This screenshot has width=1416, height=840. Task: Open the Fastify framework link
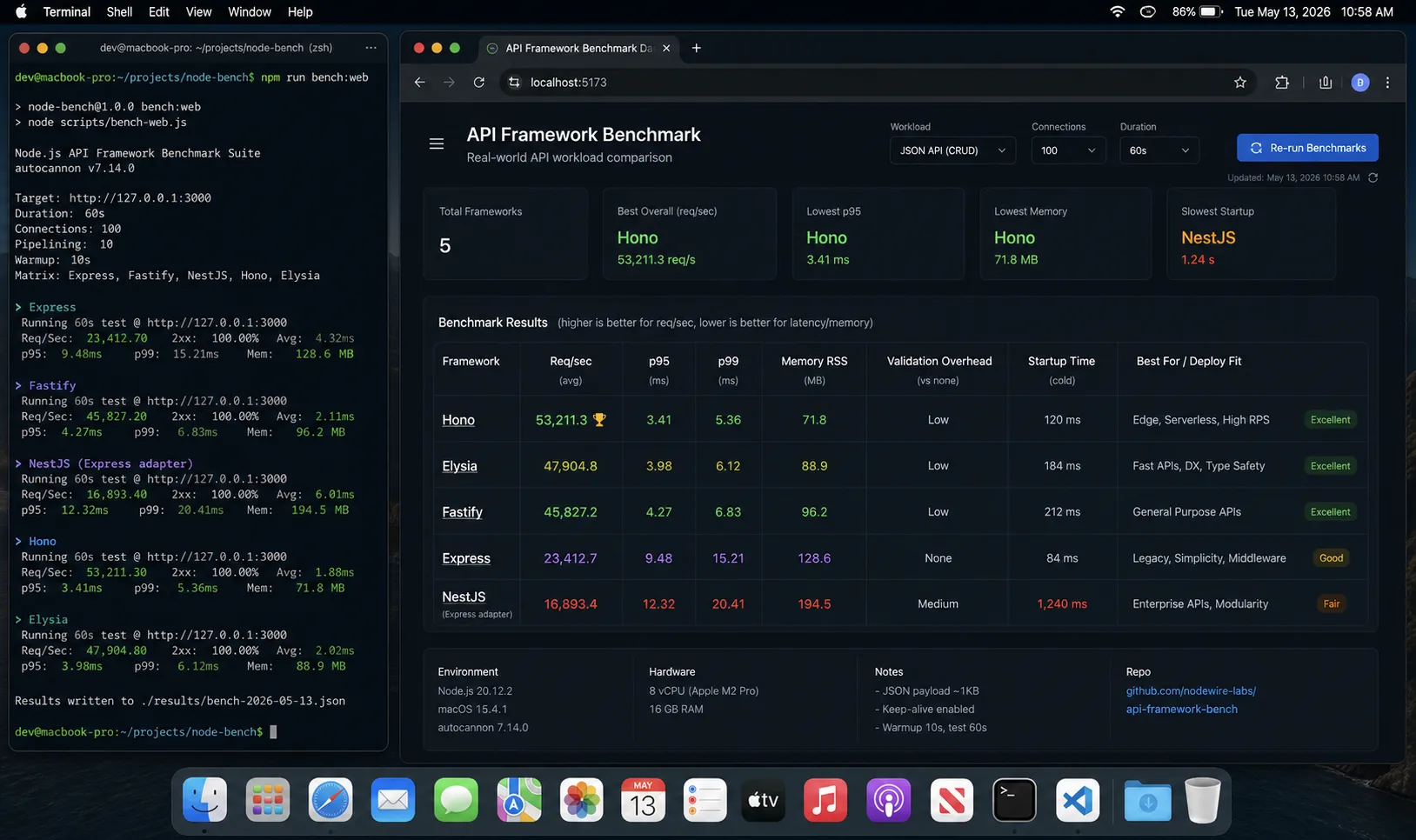(462, 512)
